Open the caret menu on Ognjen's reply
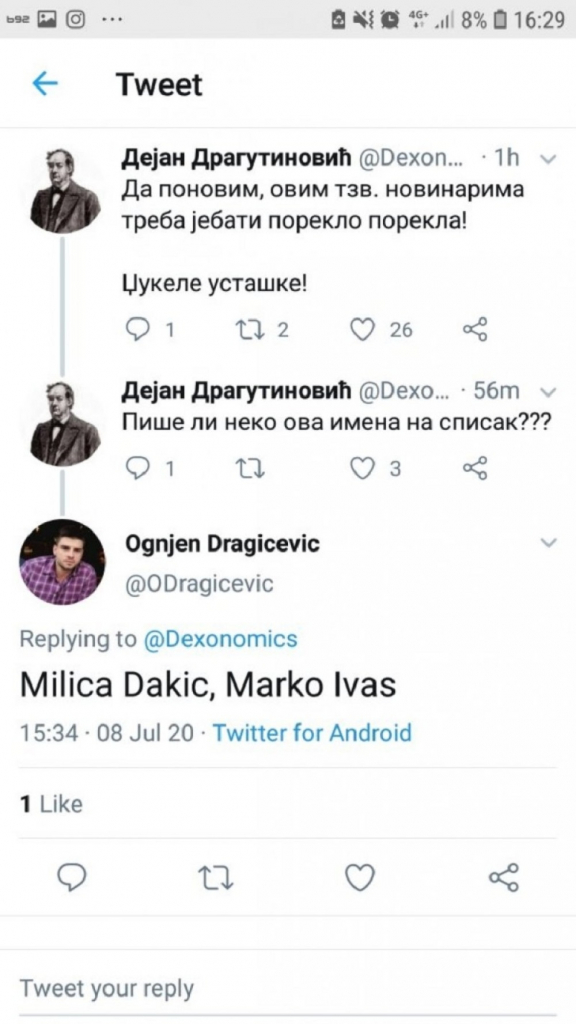The height and width of the screenshot is (1024, 576). (x=547, y=543)
